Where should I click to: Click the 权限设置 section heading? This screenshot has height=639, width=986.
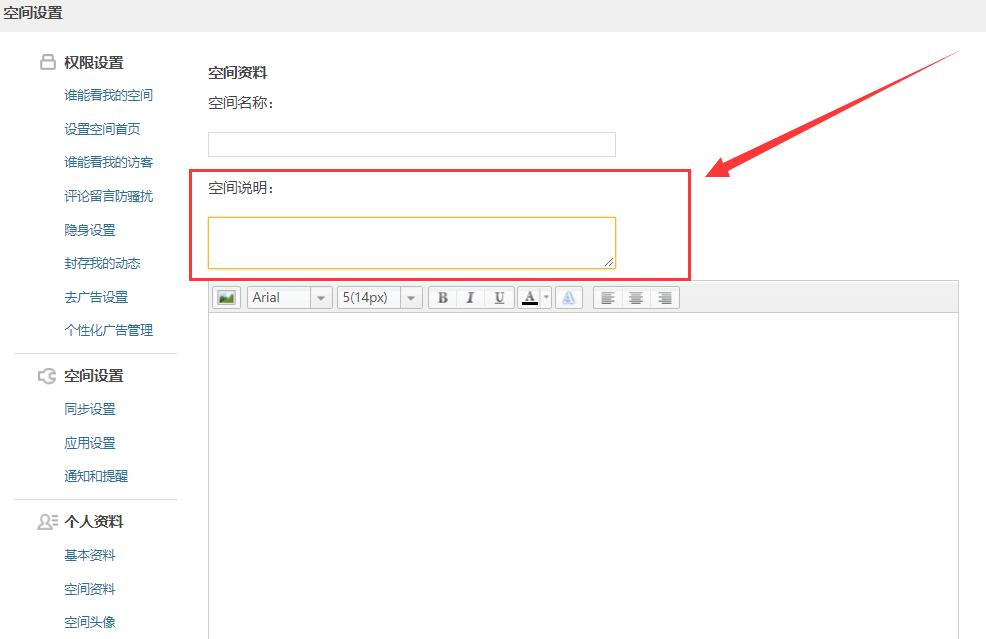click(x=94, y=63)
